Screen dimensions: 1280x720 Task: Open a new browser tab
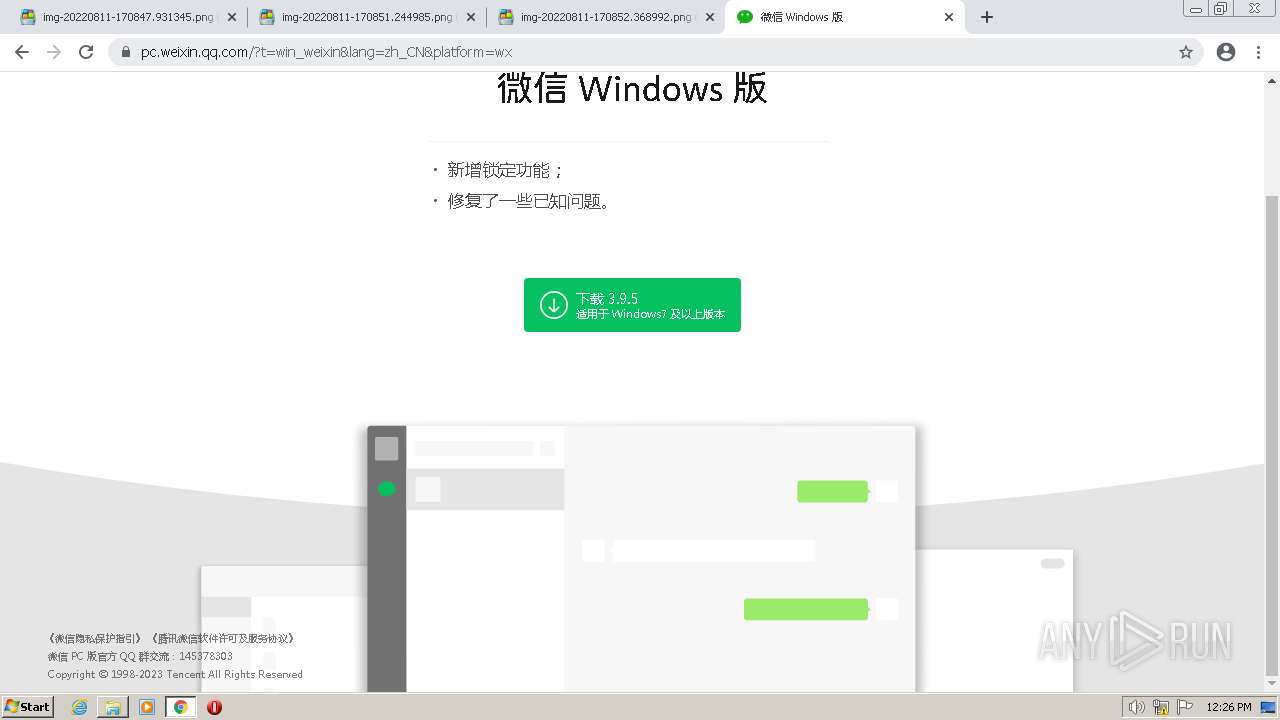tap(987, 17)
